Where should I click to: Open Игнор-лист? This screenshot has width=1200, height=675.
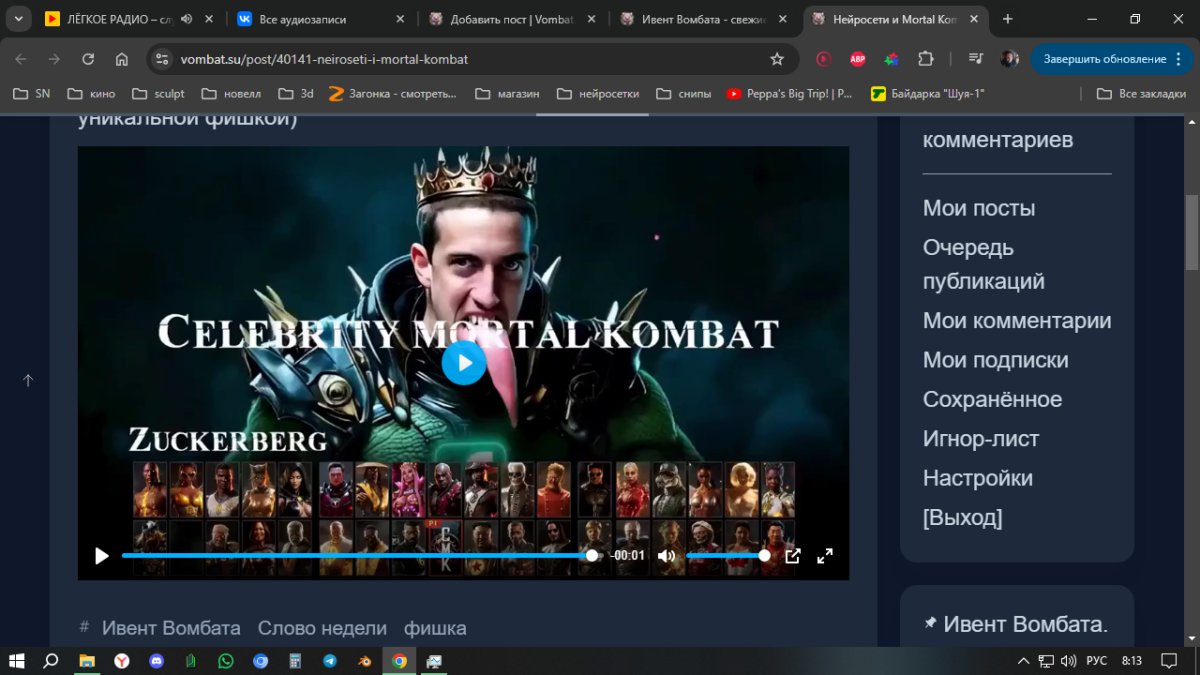981,439
